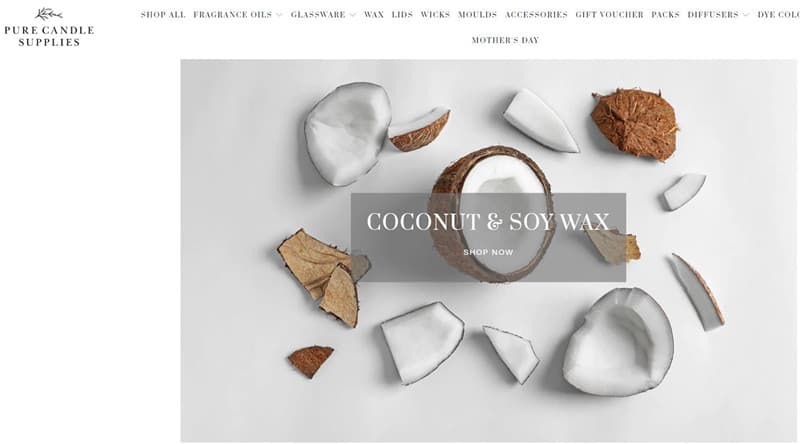The height and width of the screenshot is (444, 800).
Task: Click the Pure Candle Supplies leaf logo
Action: 48,14
